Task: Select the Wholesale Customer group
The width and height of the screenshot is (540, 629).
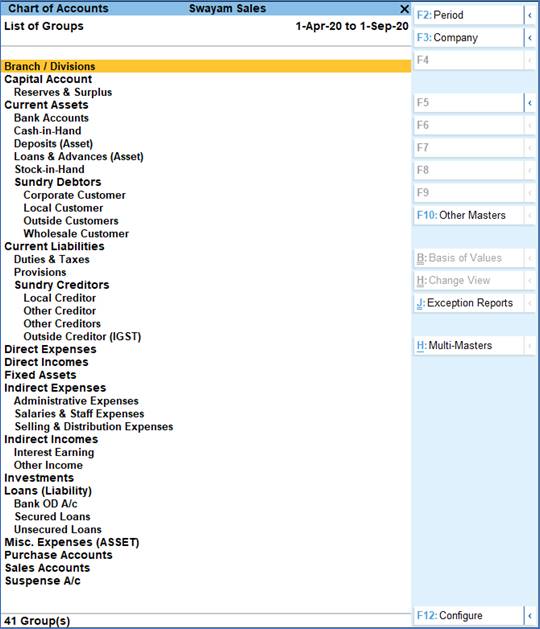Action: tap(76, 233)
